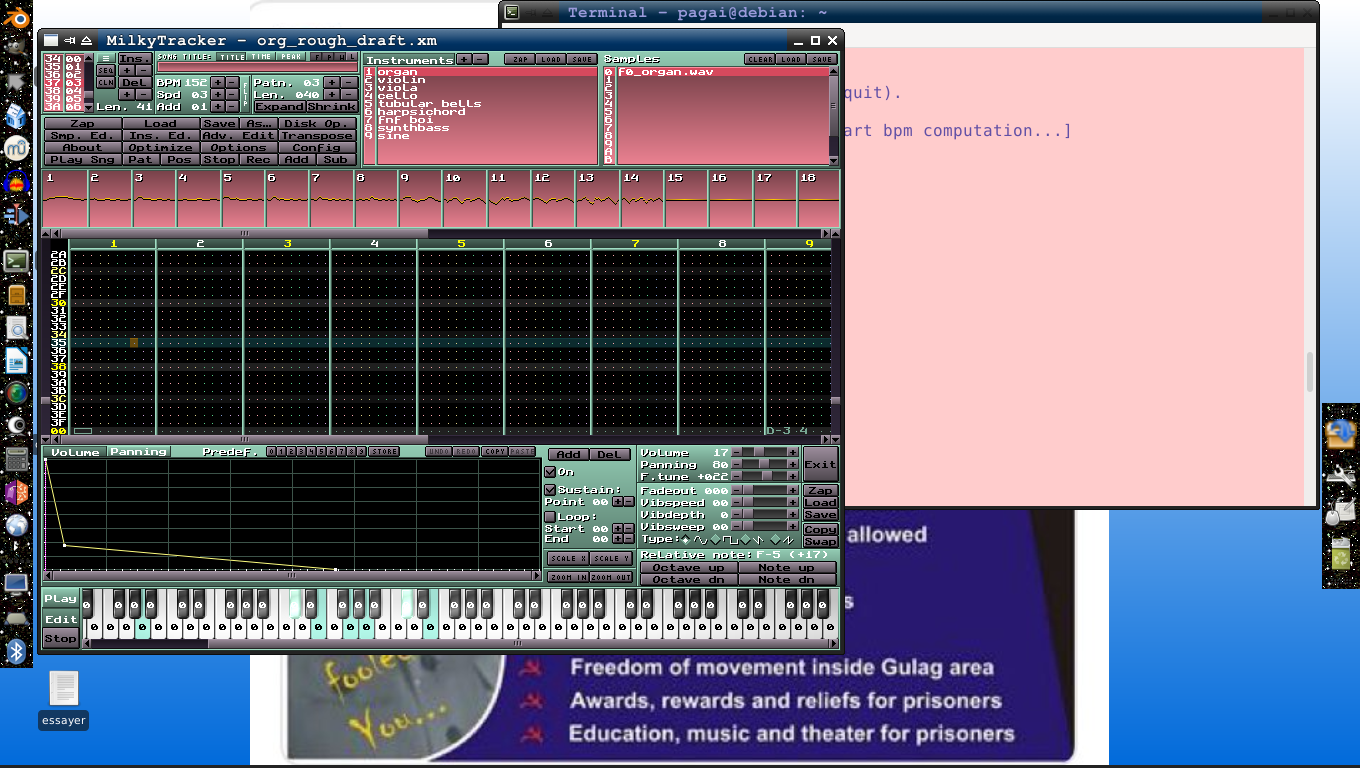Viewport: 1360px width, 768px height.
Task: Click the song title input field
Action: pos(257,68)
